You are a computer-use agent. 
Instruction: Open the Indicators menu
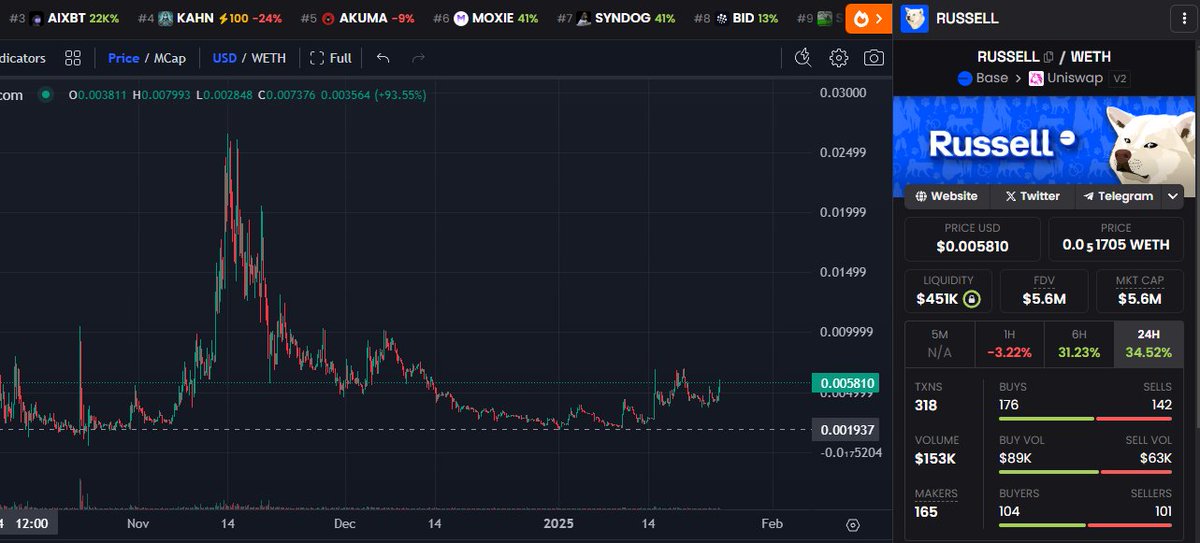23,58
